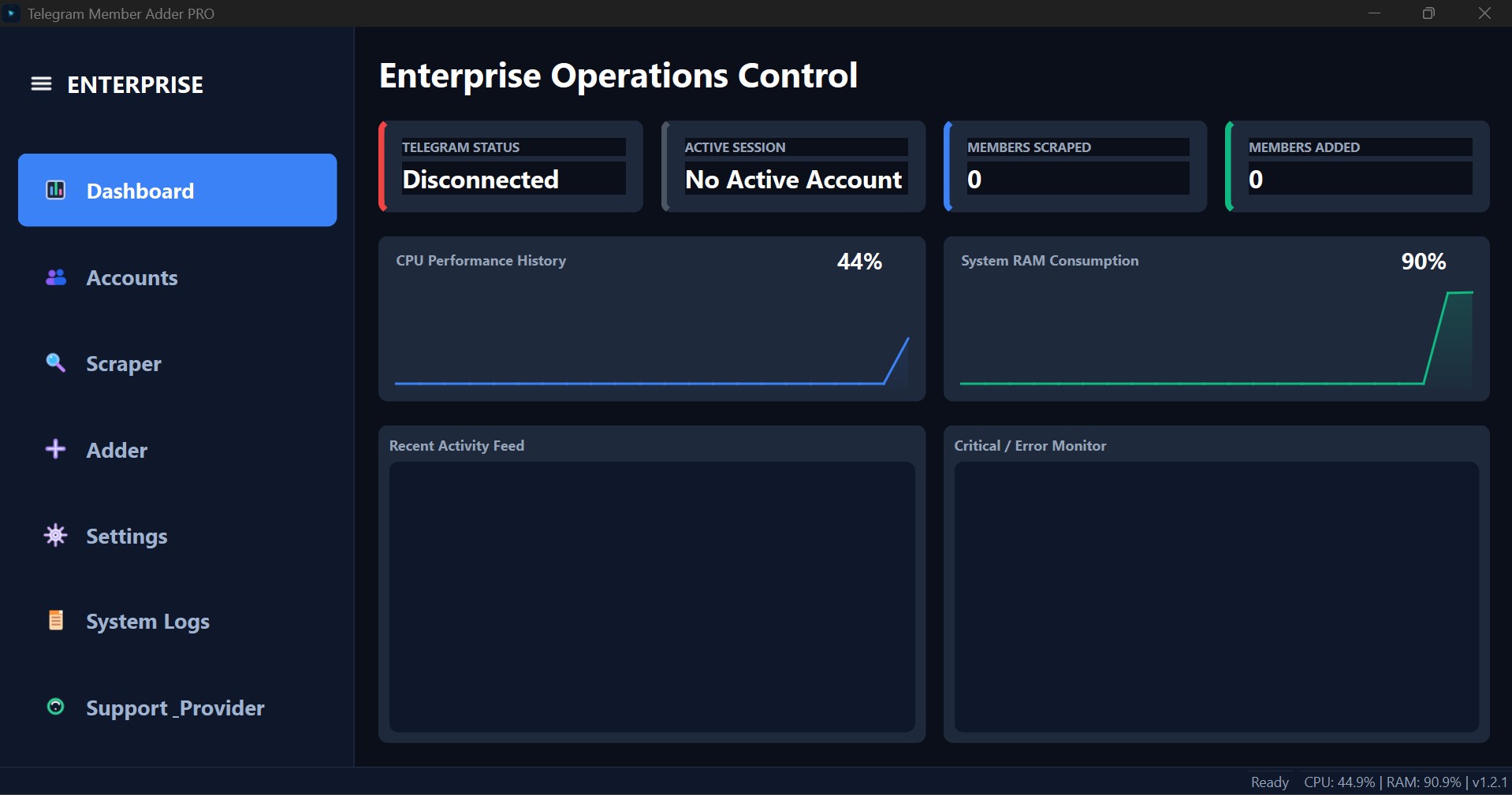The width and height of the screenshot is (1512, 795).
Task: Restore down the application window
Action: click(x=1428, y=13)
